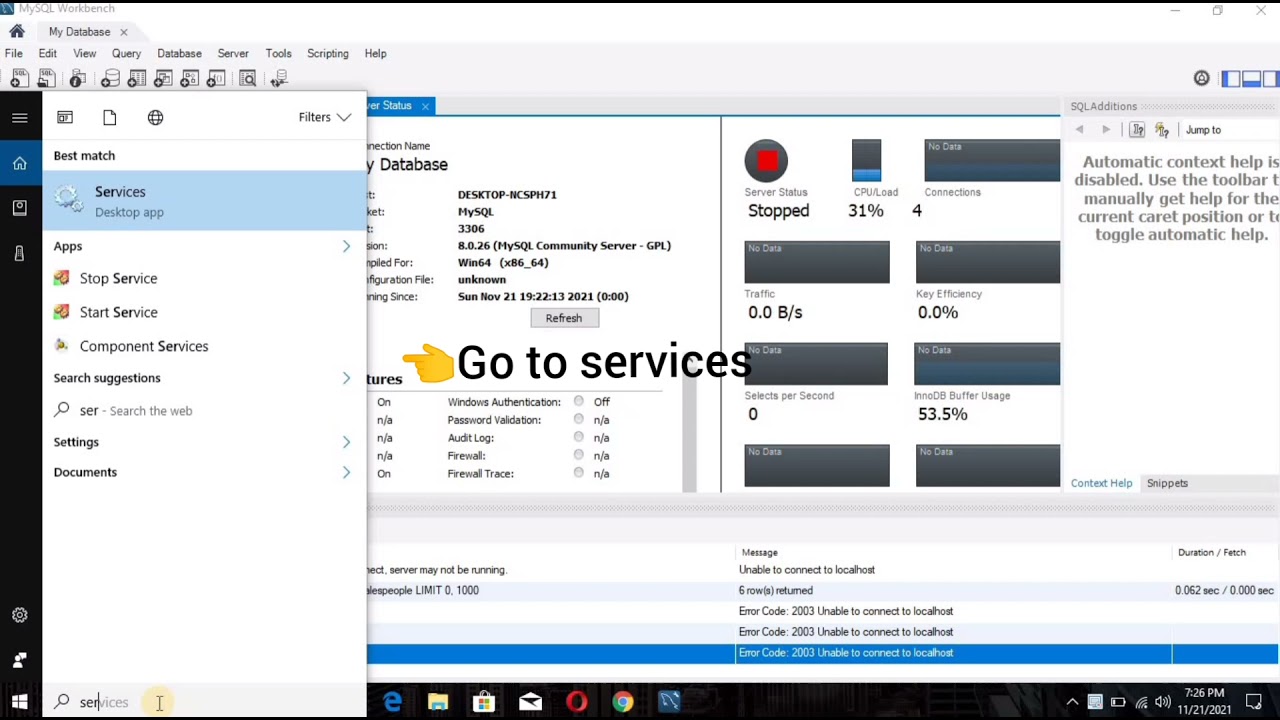Switch to the Context Help tab
Screen dimensions: 1280x720
pos(1102,483)
